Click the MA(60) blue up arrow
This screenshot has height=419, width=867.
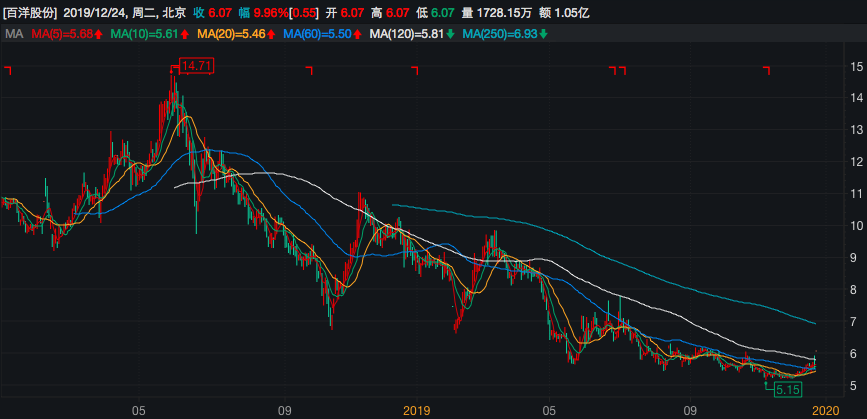tap(358, 35)
